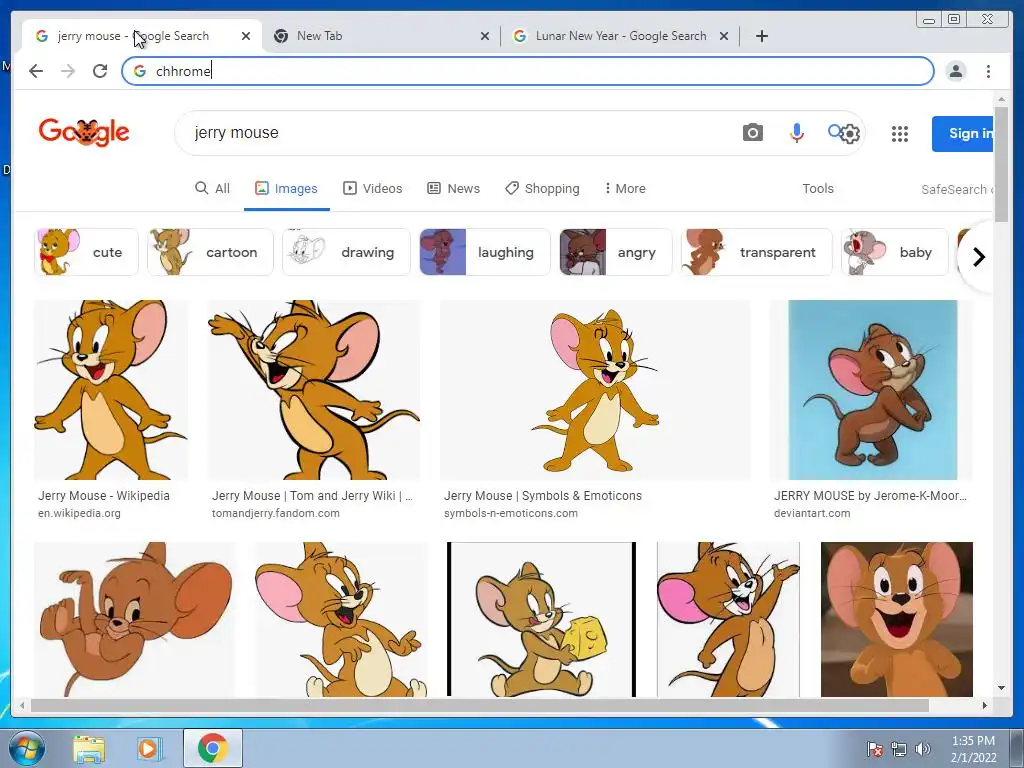
Task: Click the Google doodle logo
Action: tap(84, 133)
